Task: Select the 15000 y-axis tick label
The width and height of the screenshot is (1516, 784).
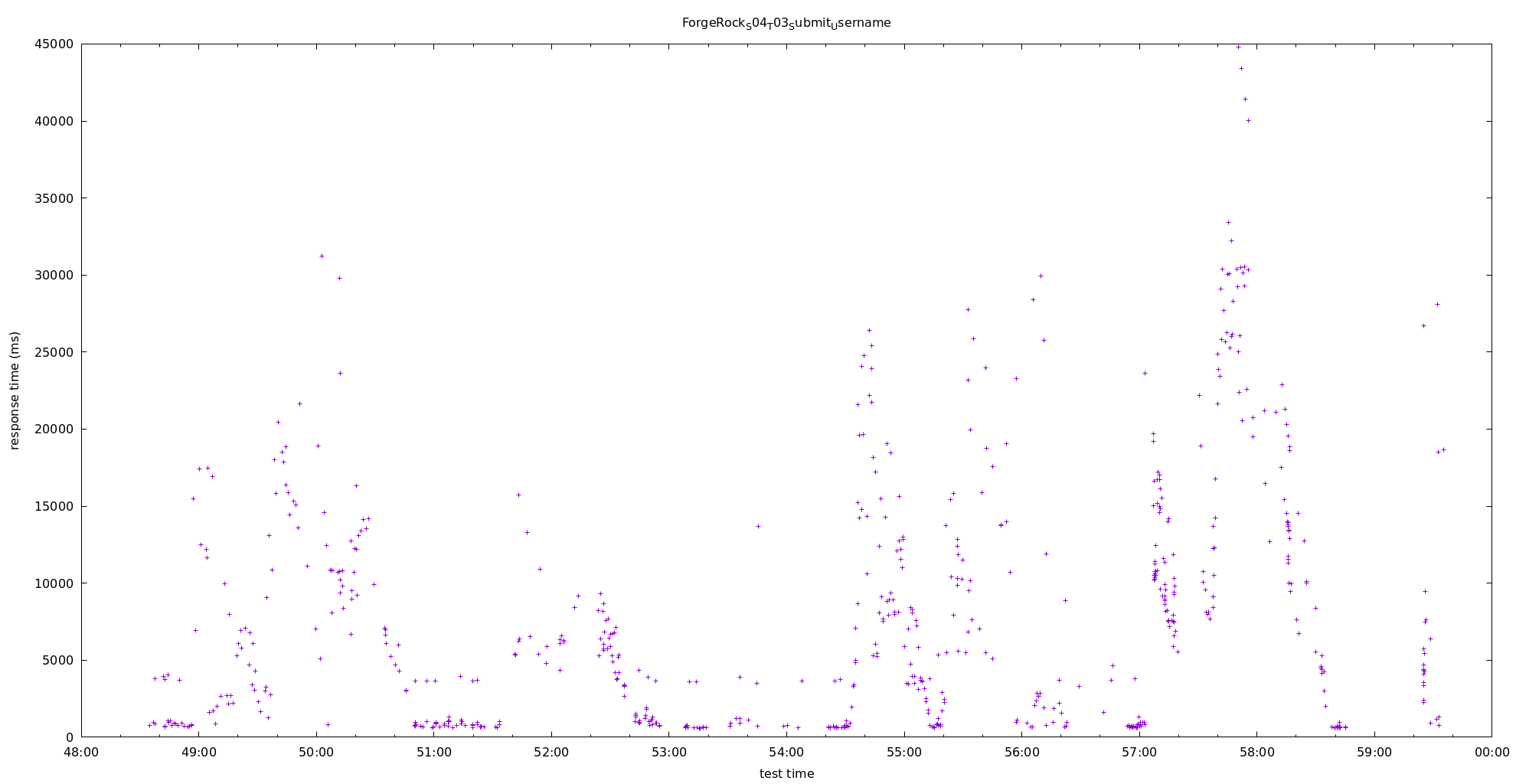Action: click(x=54, y=506)
